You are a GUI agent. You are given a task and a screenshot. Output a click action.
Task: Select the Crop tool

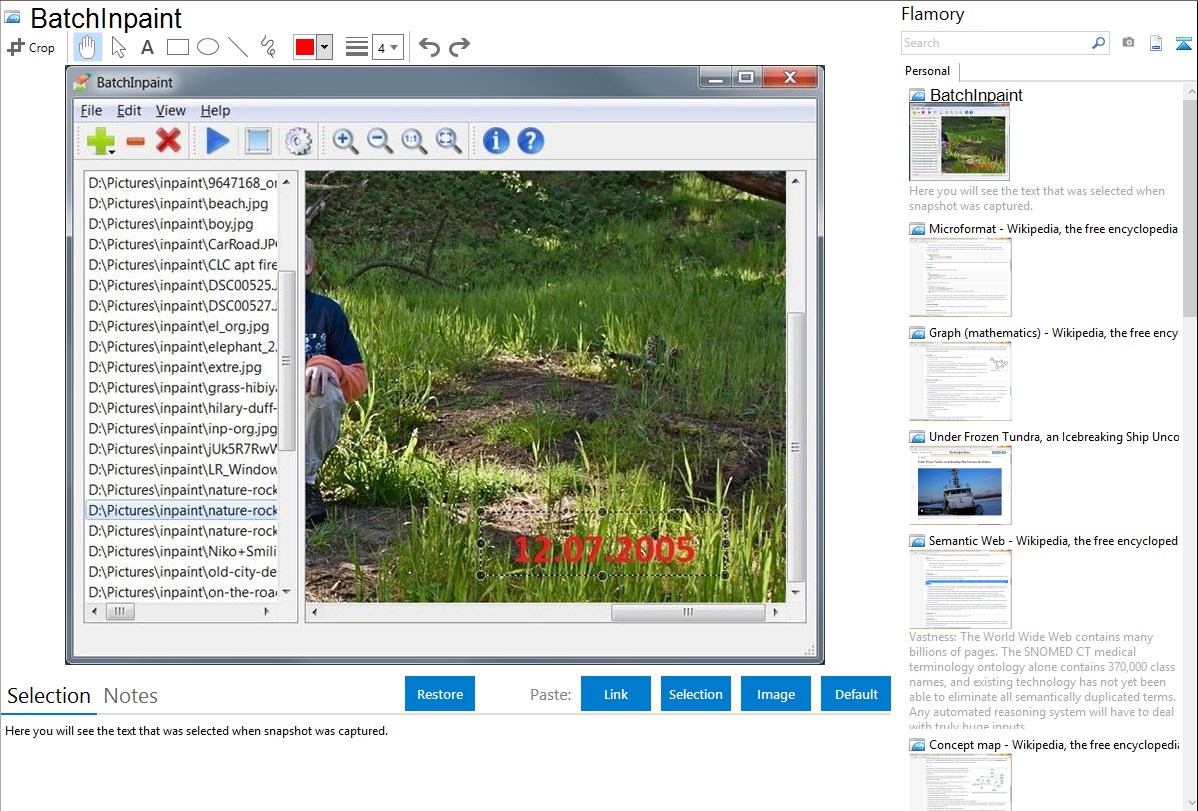(x=31, y=47)
